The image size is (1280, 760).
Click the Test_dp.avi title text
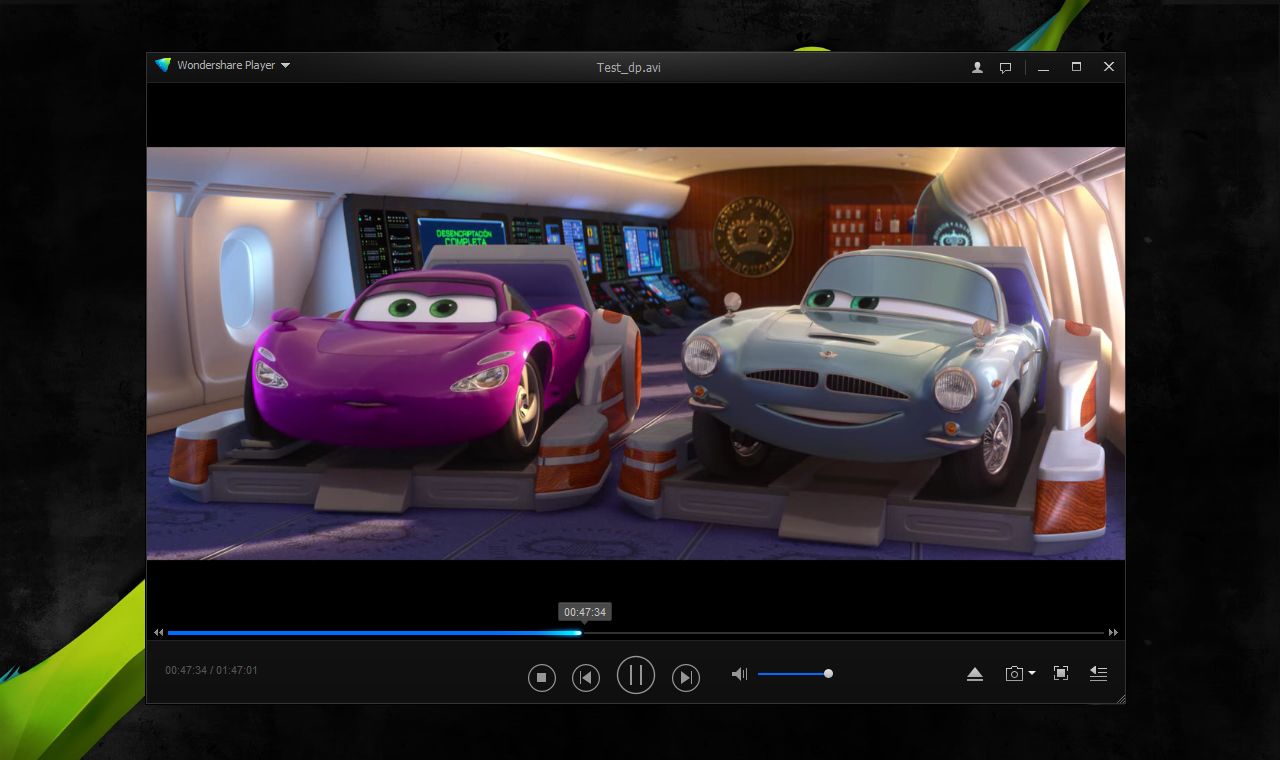click(629, 68)
